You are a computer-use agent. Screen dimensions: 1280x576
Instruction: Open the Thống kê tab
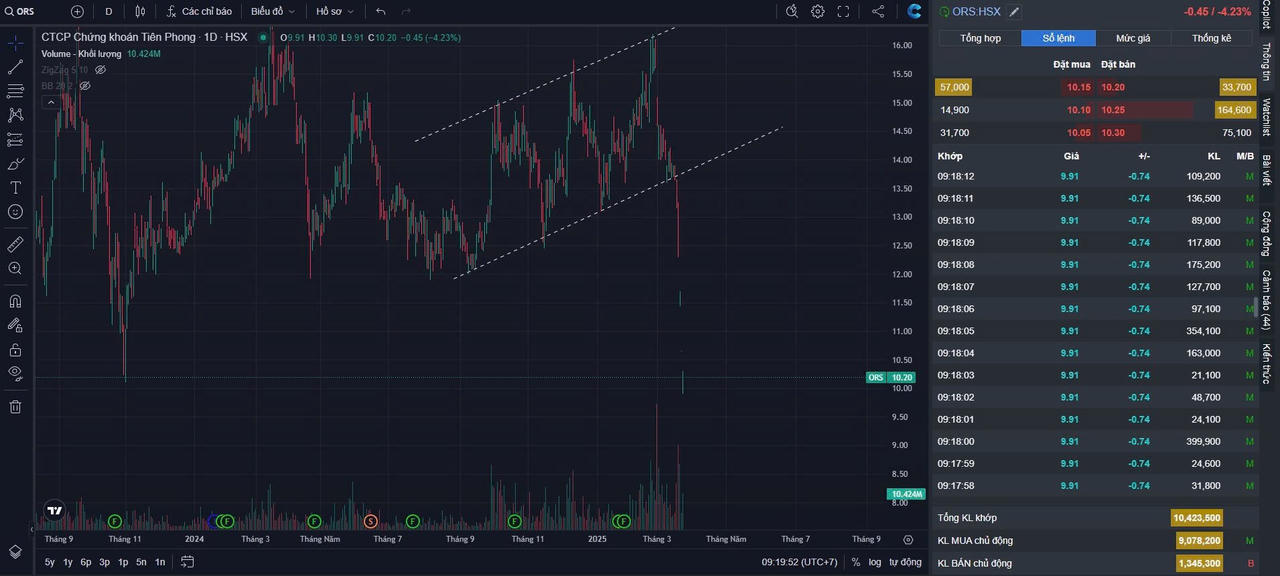1211,38
